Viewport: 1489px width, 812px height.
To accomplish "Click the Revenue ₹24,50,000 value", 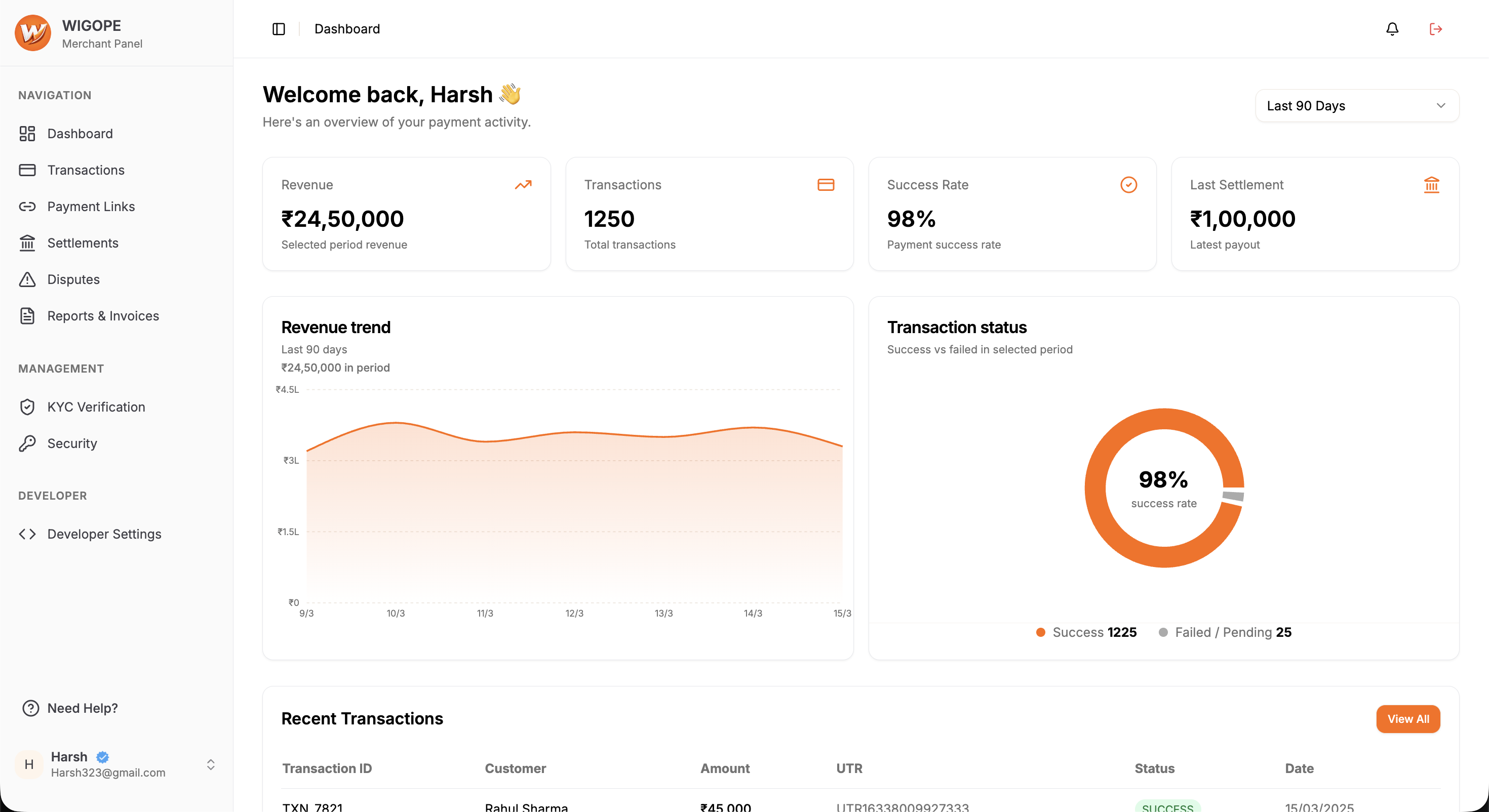I will tap(342, 219).
